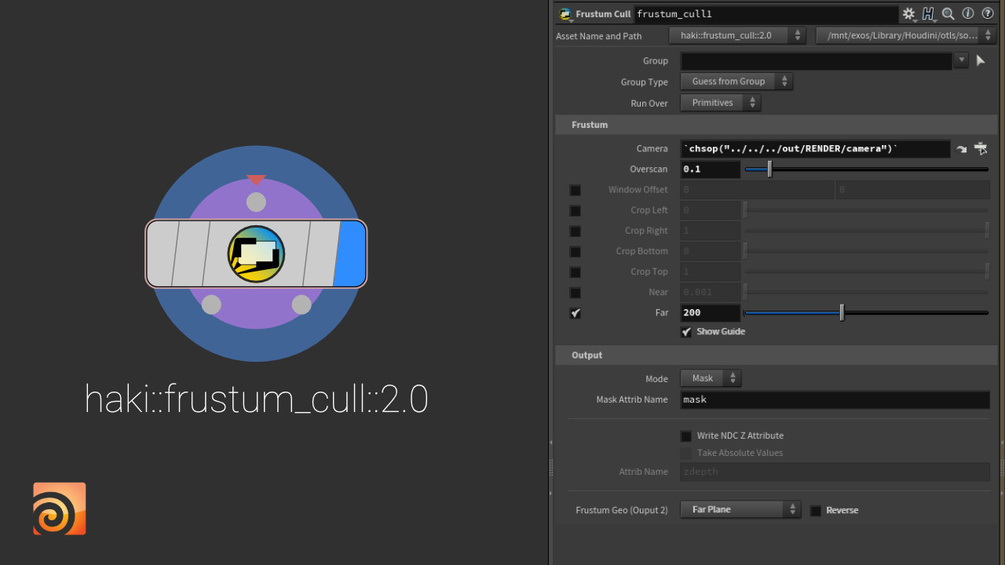
Task: Click the Output section header
Action: click(776, 355)
